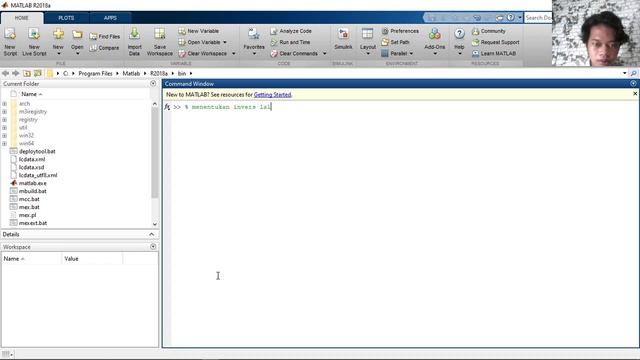
Task: Click Compare files
Action: point(104,48)
